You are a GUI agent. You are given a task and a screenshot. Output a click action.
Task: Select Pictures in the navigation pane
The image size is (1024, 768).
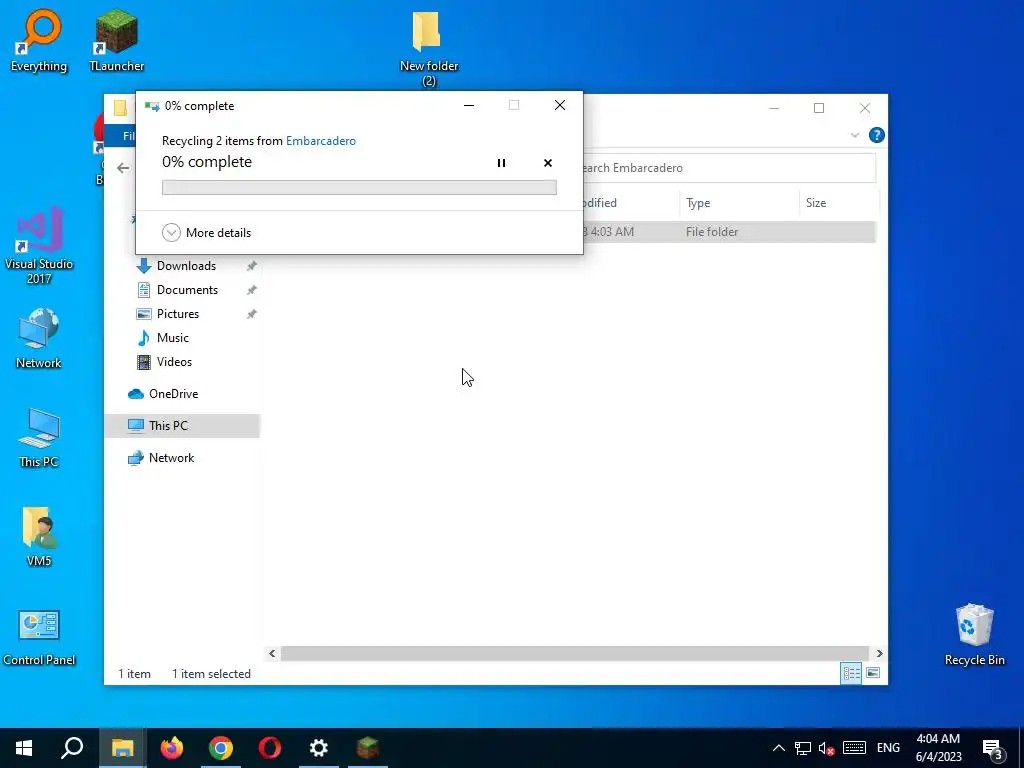click(x=178, y=314)
